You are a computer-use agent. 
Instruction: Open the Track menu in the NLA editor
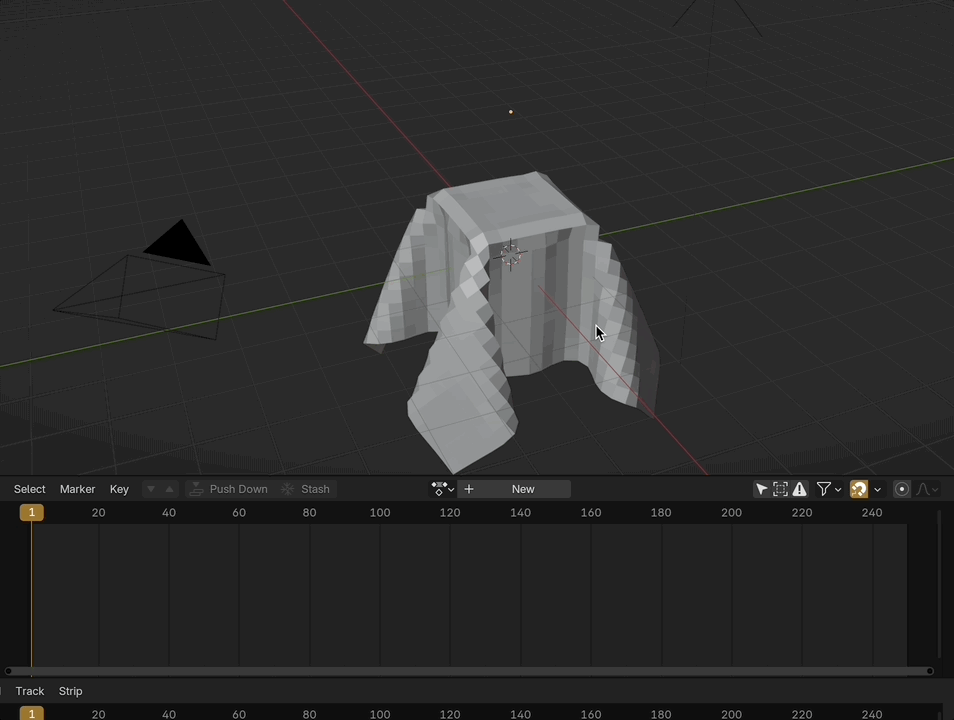tap(30, 691)
